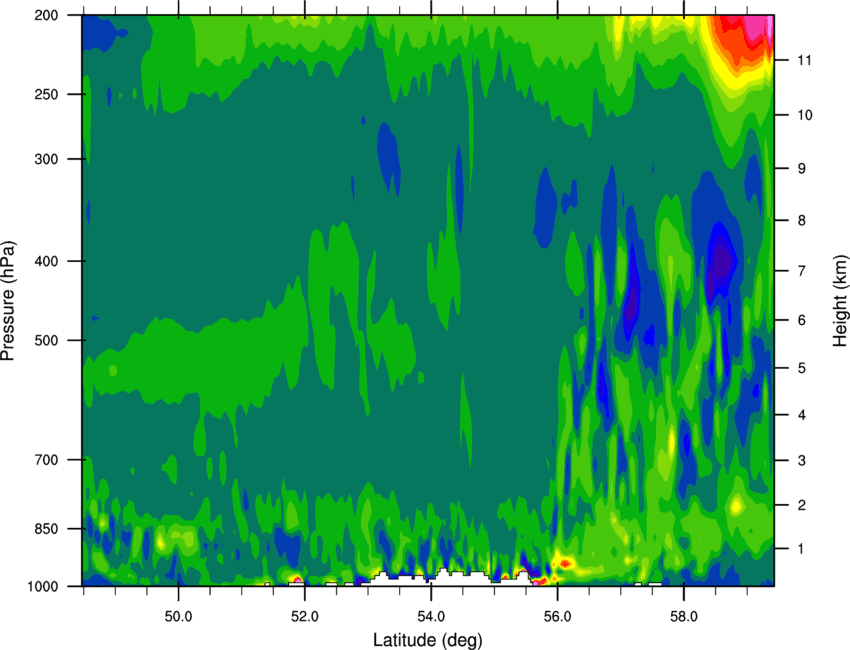
Task: Click the 3 km height label
Action: click(x=802, y=460)
